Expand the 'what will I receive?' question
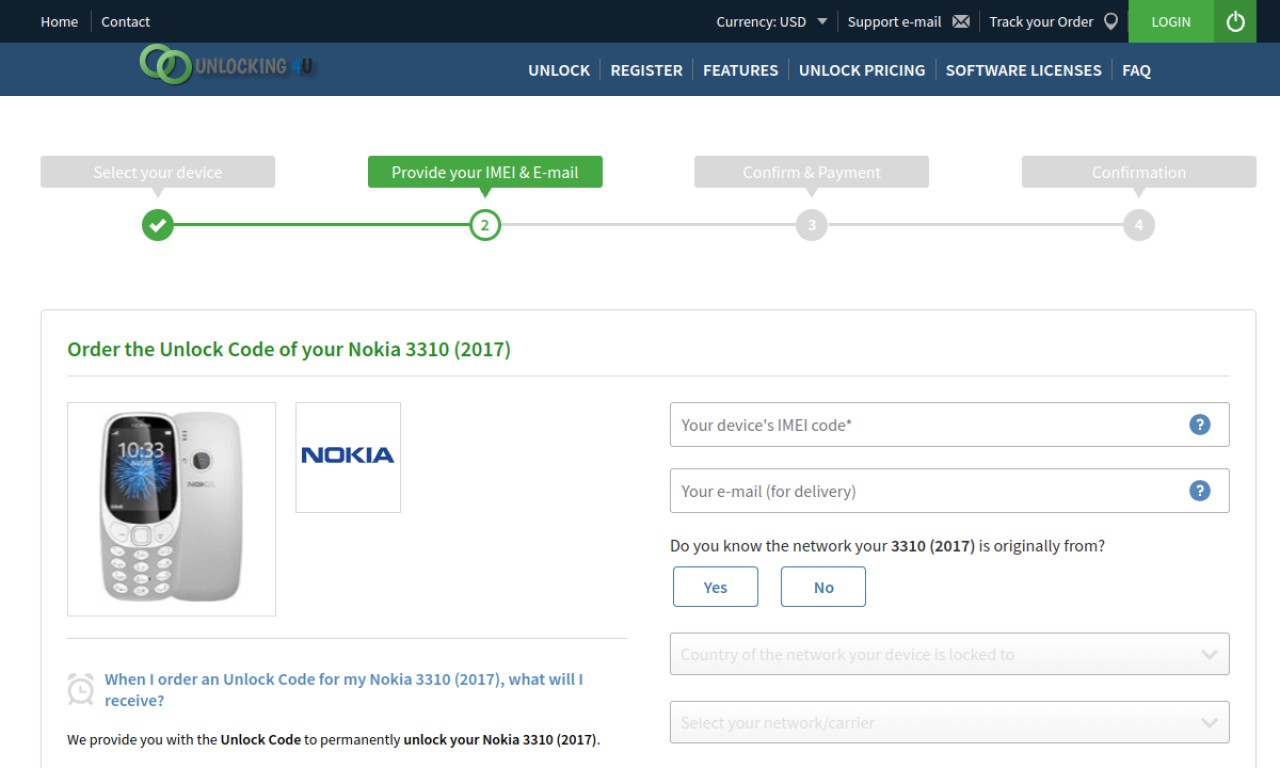Viewport: 1280px width, 768px height. (x=344, y=690)
